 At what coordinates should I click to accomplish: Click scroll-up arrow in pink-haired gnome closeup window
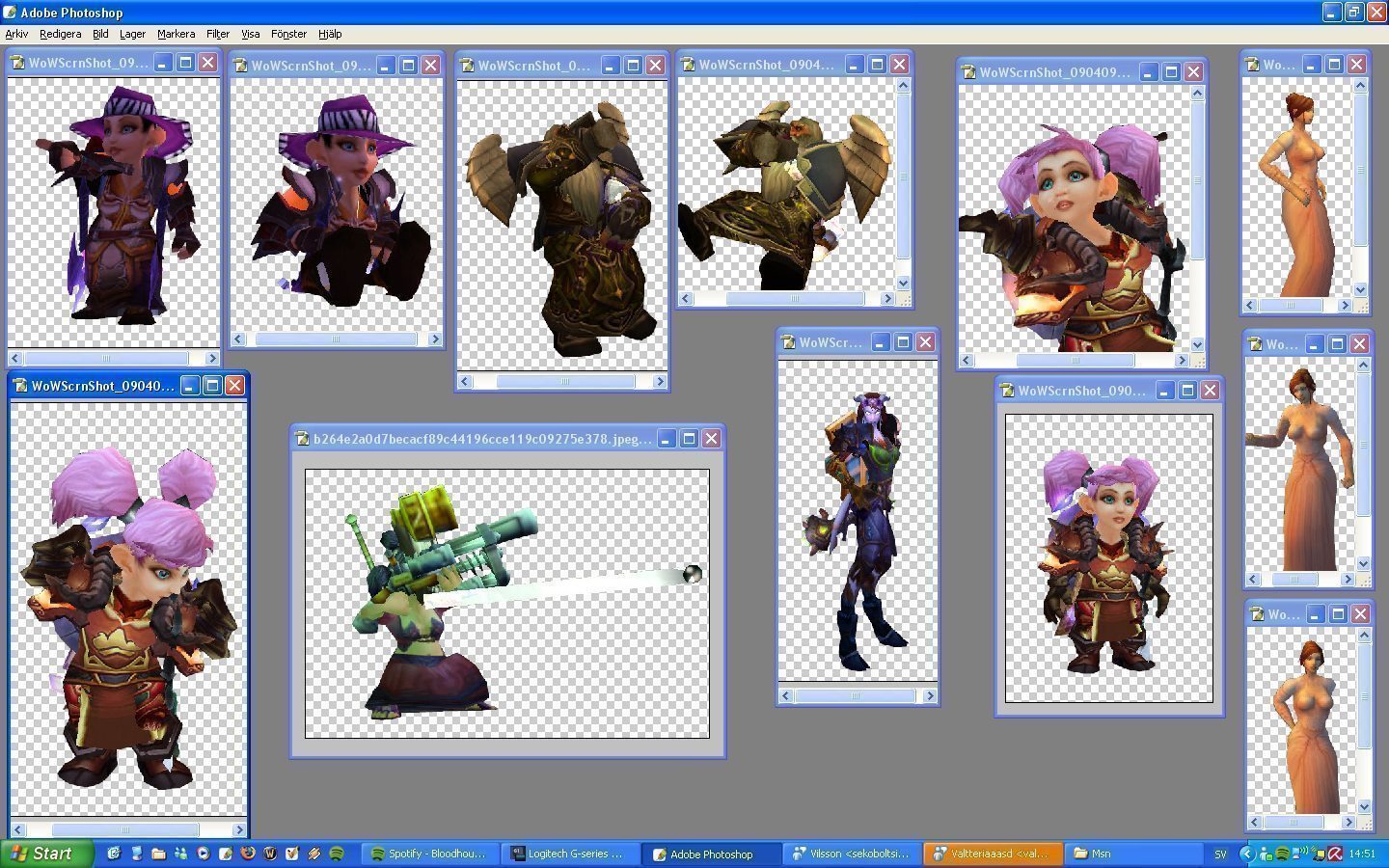click(x=1197, y=94)
